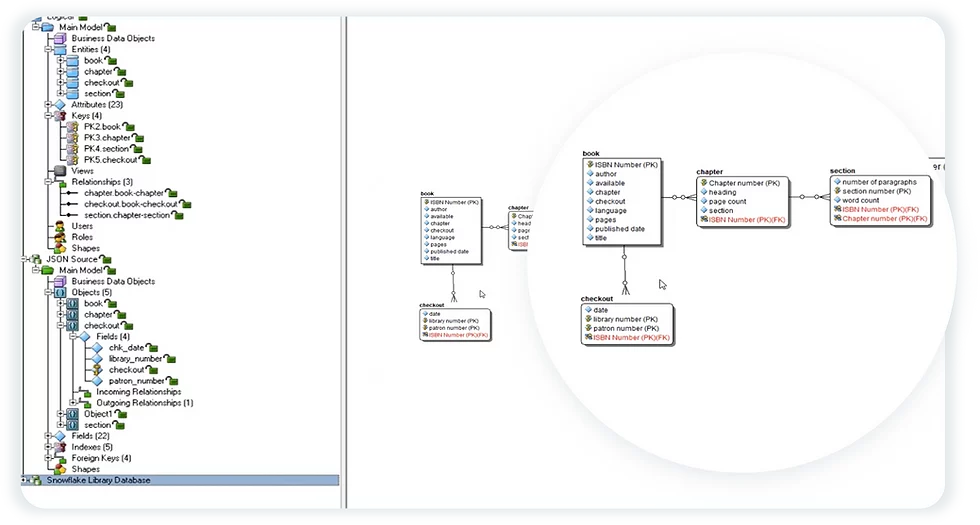The image size is (980, 525).
Task: Click the Objects (5) braces icon
Action: pos(60,292)
